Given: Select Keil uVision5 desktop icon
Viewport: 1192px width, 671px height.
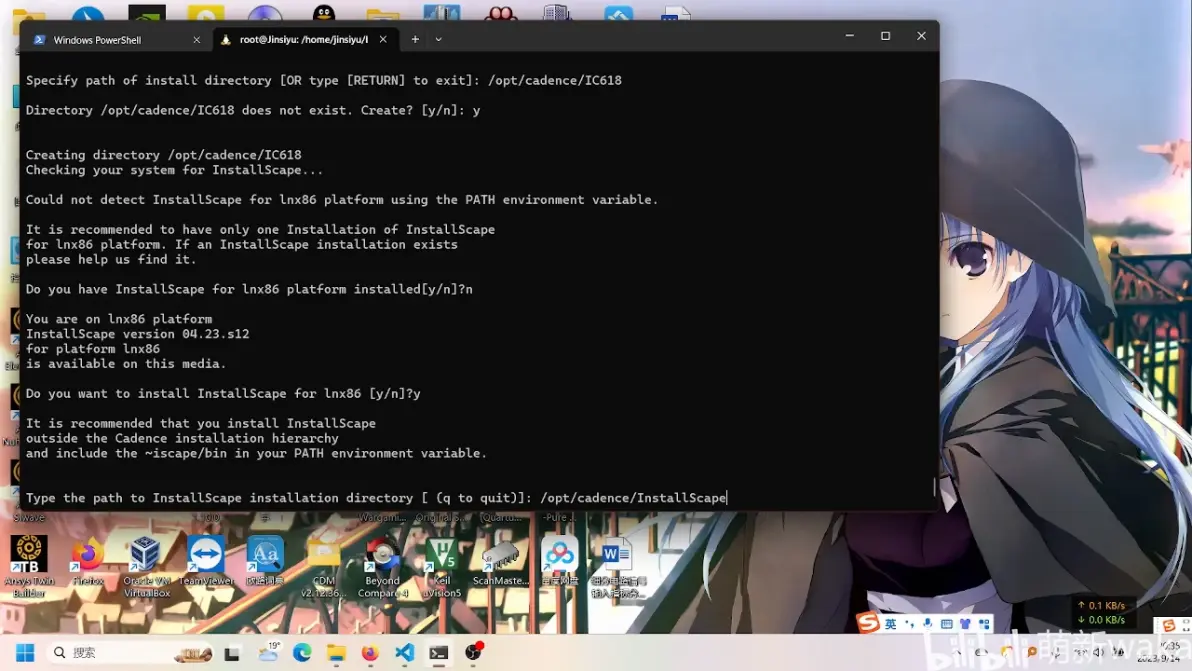Looking at the screenshot, I should point(442,565).
